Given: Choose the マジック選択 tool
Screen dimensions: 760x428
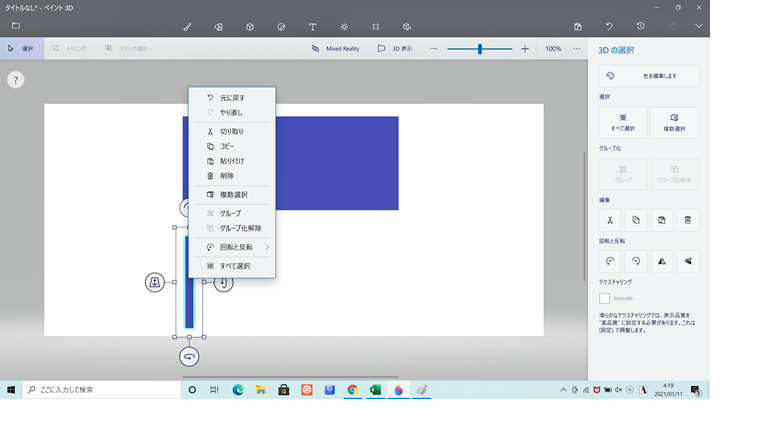Looking at the screenshot, I should 126,48.
